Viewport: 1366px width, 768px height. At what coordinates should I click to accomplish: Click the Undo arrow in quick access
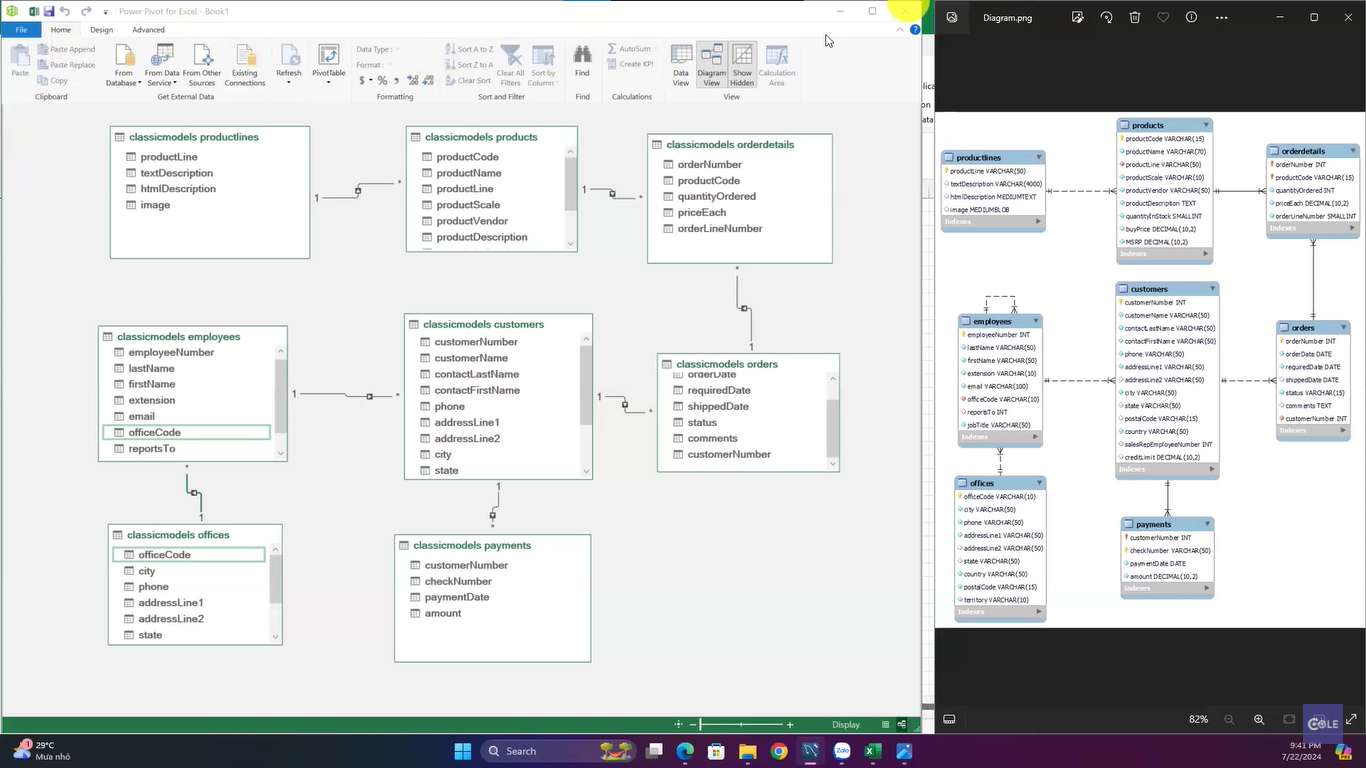[65, 11]
